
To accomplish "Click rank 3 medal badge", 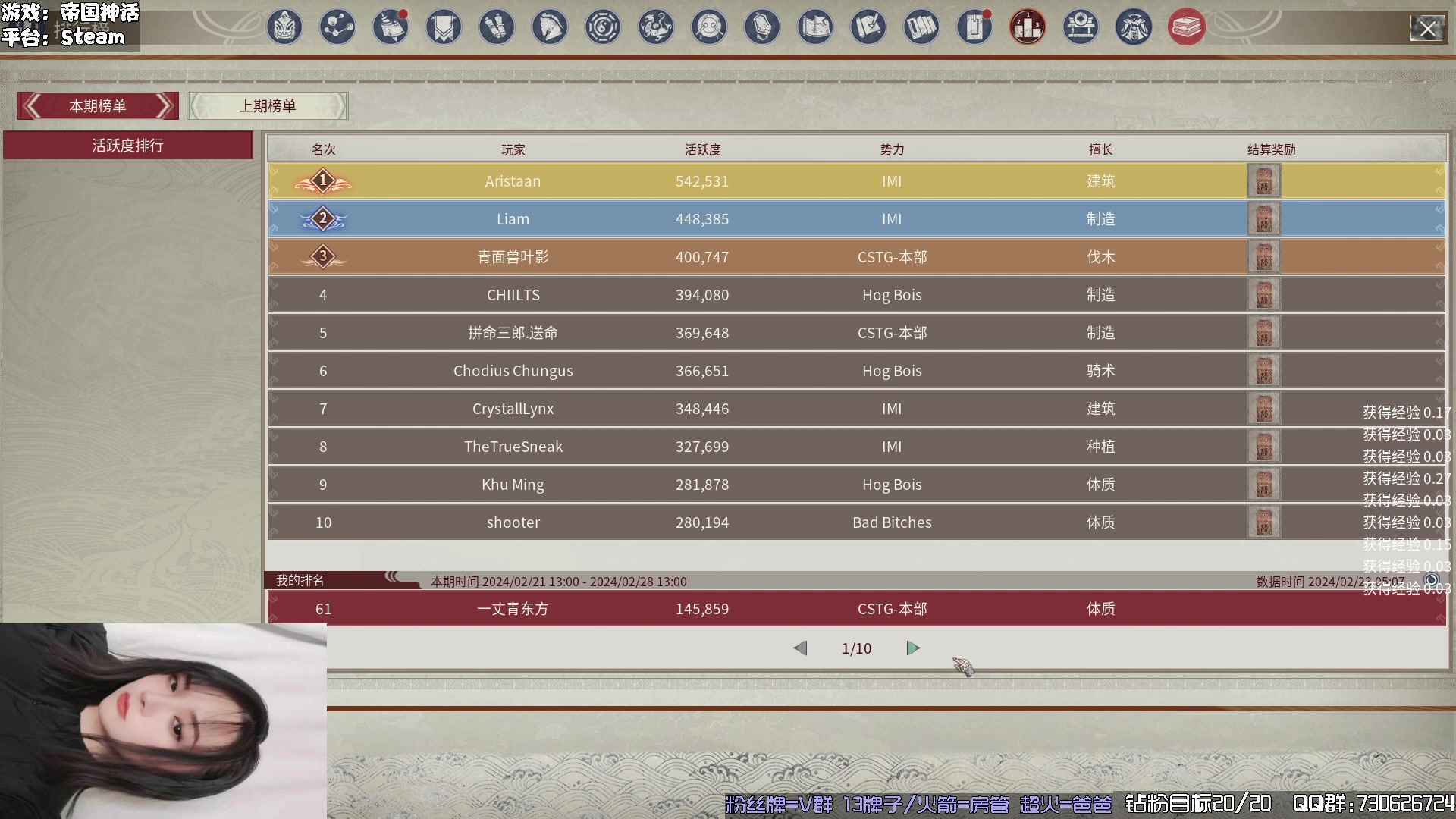I will pos(323,257).
